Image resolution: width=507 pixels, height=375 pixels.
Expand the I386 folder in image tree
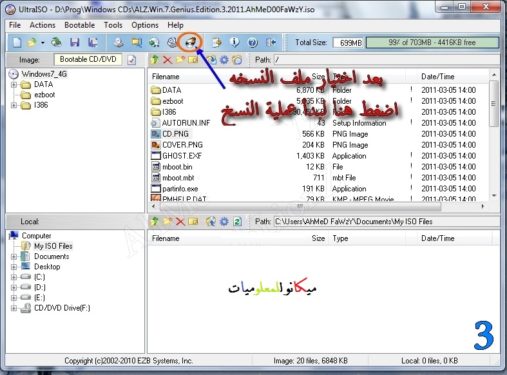(14, 105)
